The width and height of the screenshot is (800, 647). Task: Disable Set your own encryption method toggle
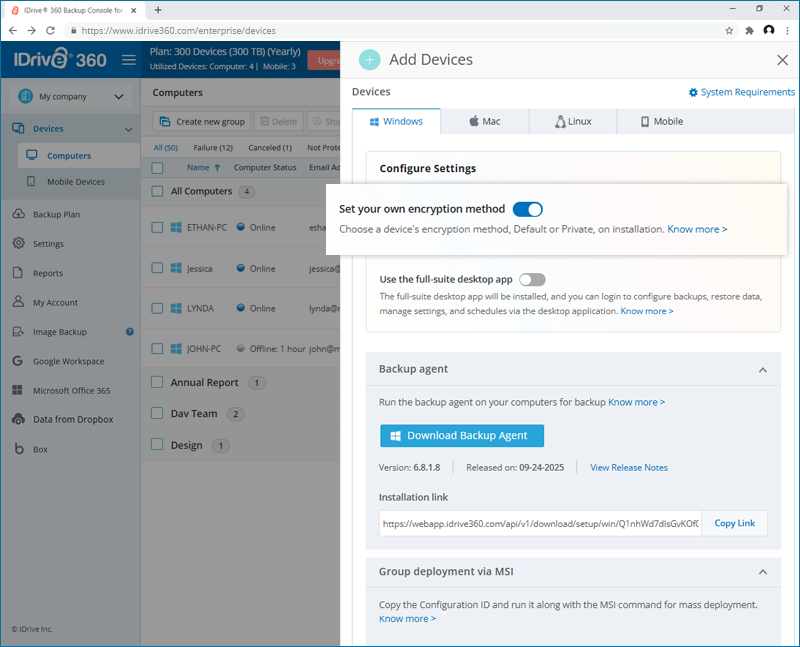point(528,209)
